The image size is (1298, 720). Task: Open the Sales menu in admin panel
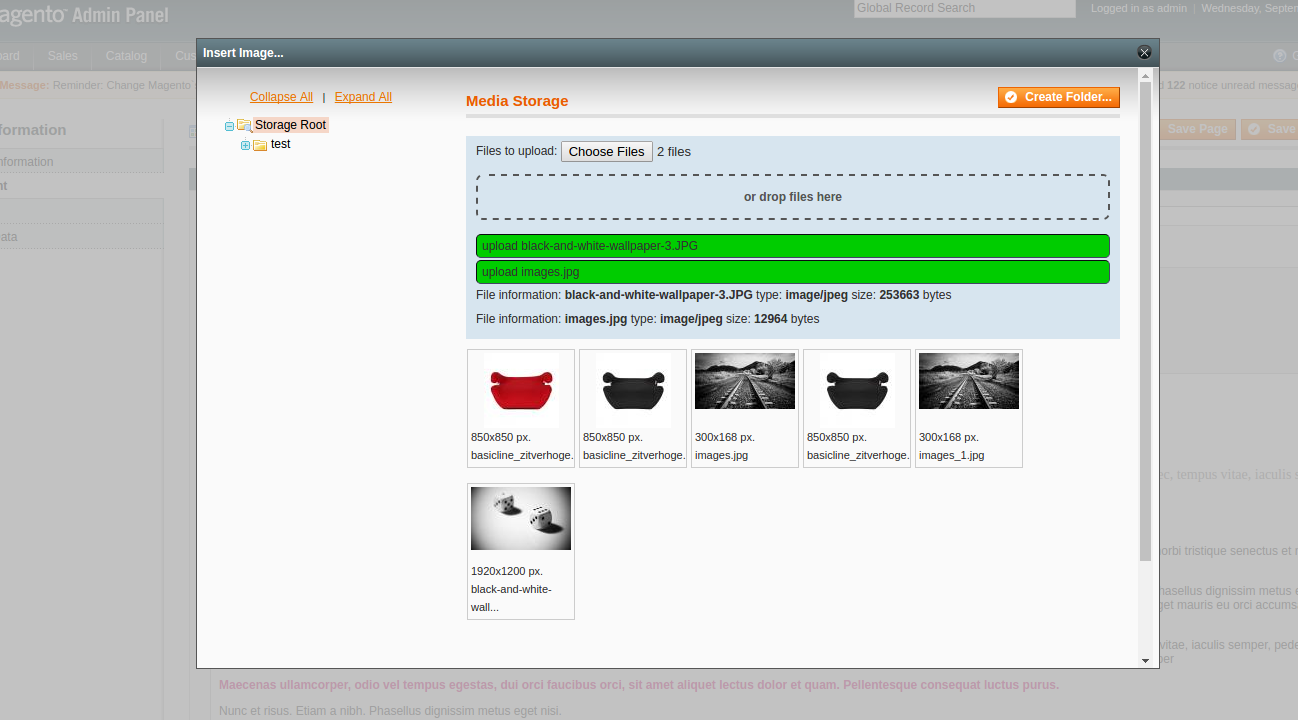click(62, 56)
